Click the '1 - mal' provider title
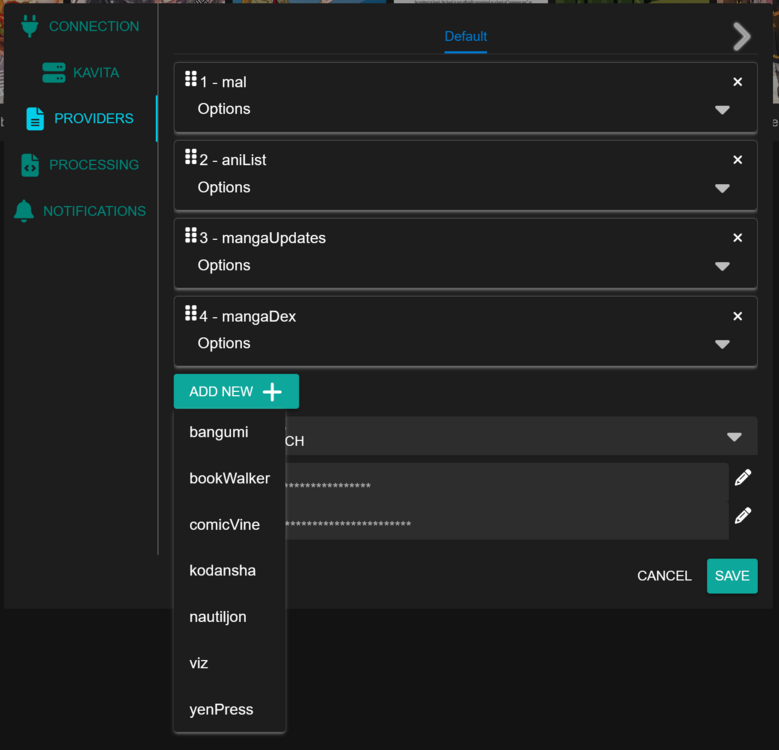This screenshot has height=750, width=779. (x=223, y=82)
